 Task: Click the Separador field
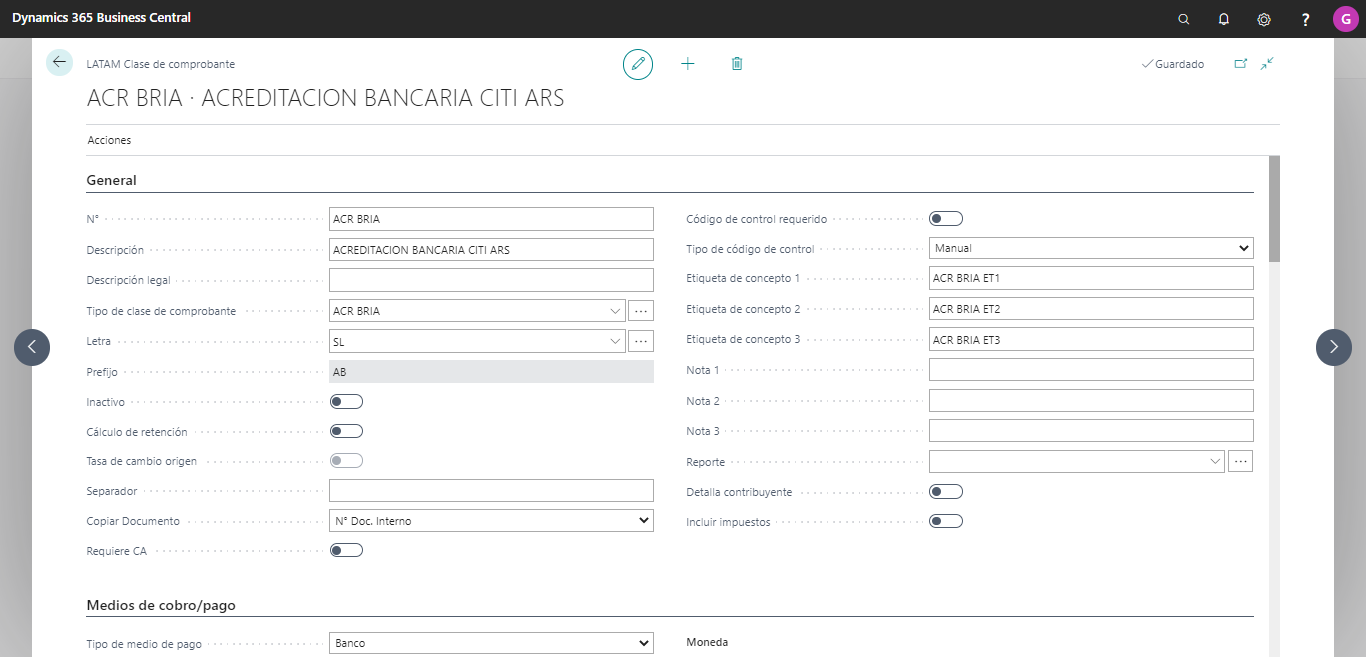491,490
